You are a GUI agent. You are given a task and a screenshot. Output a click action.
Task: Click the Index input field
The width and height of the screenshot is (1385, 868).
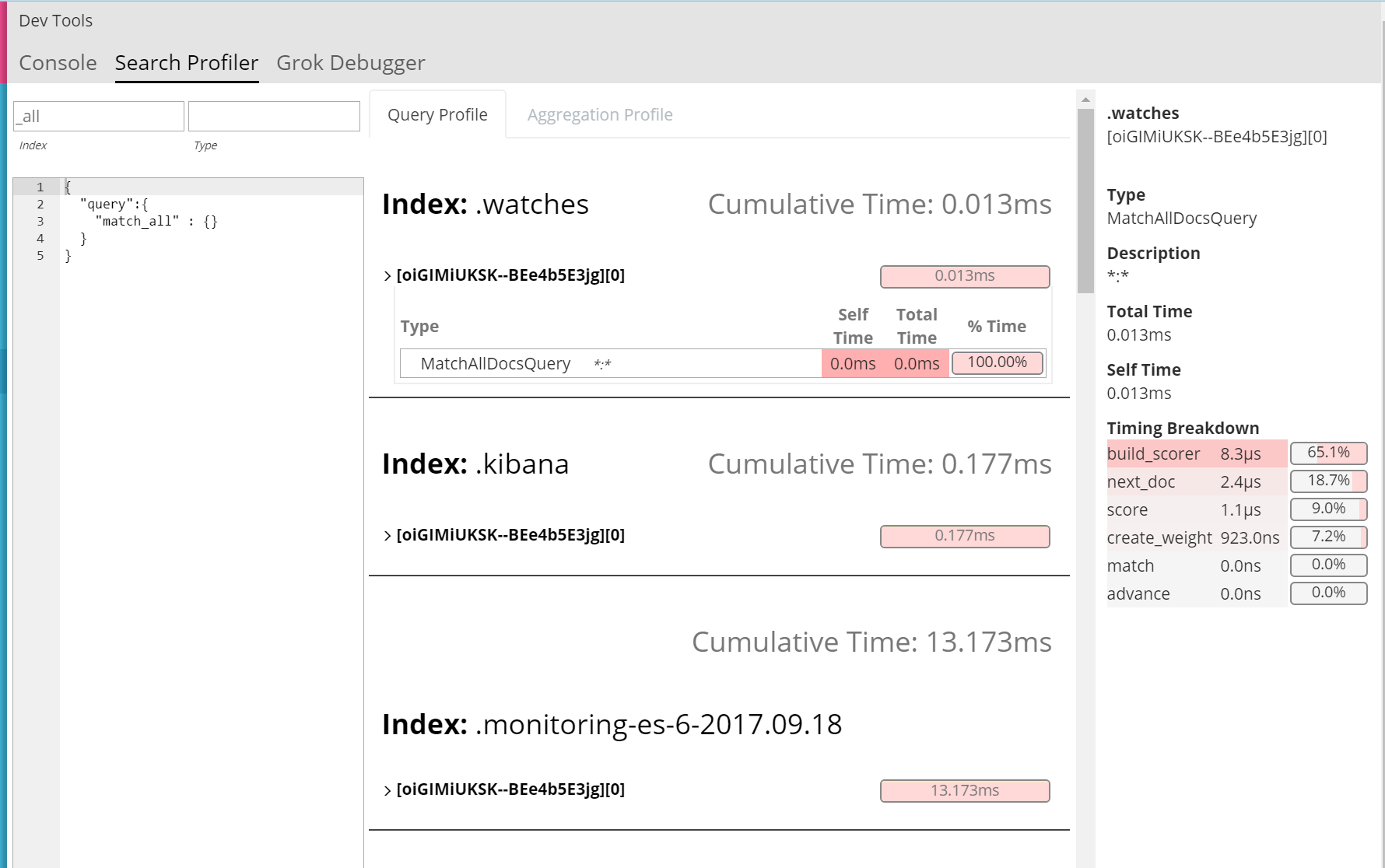point(99,116)
